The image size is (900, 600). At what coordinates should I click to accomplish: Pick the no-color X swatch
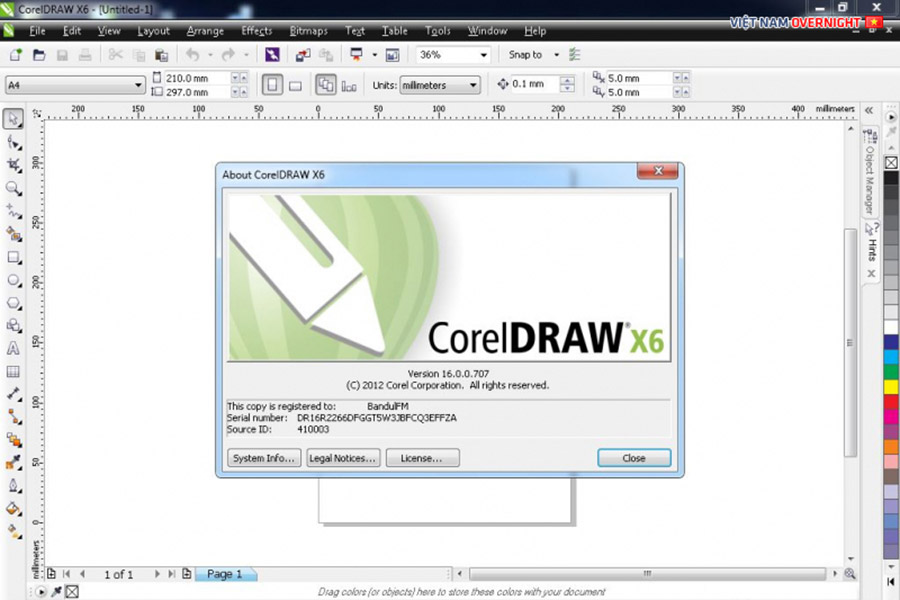[891, 163]
